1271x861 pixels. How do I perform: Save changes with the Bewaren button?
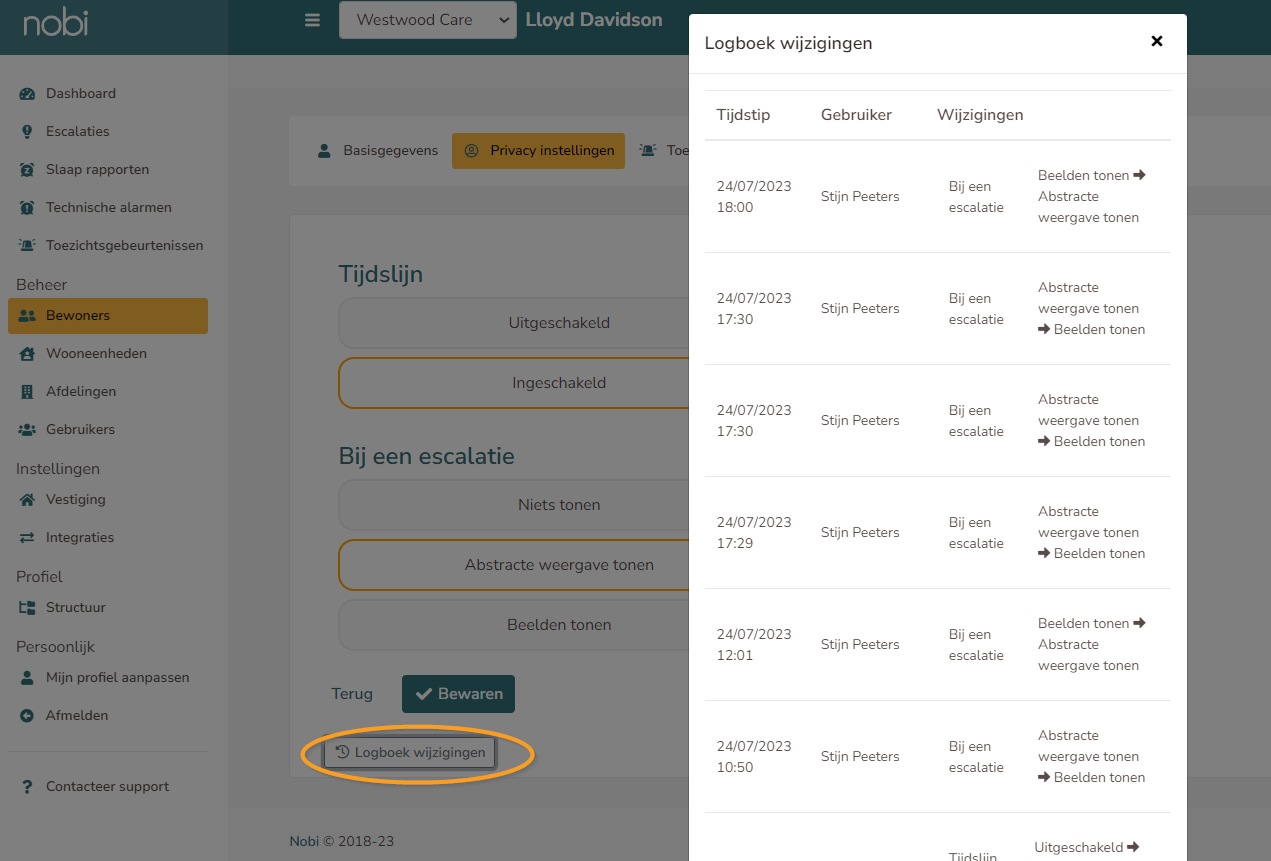tap(458, 693)
